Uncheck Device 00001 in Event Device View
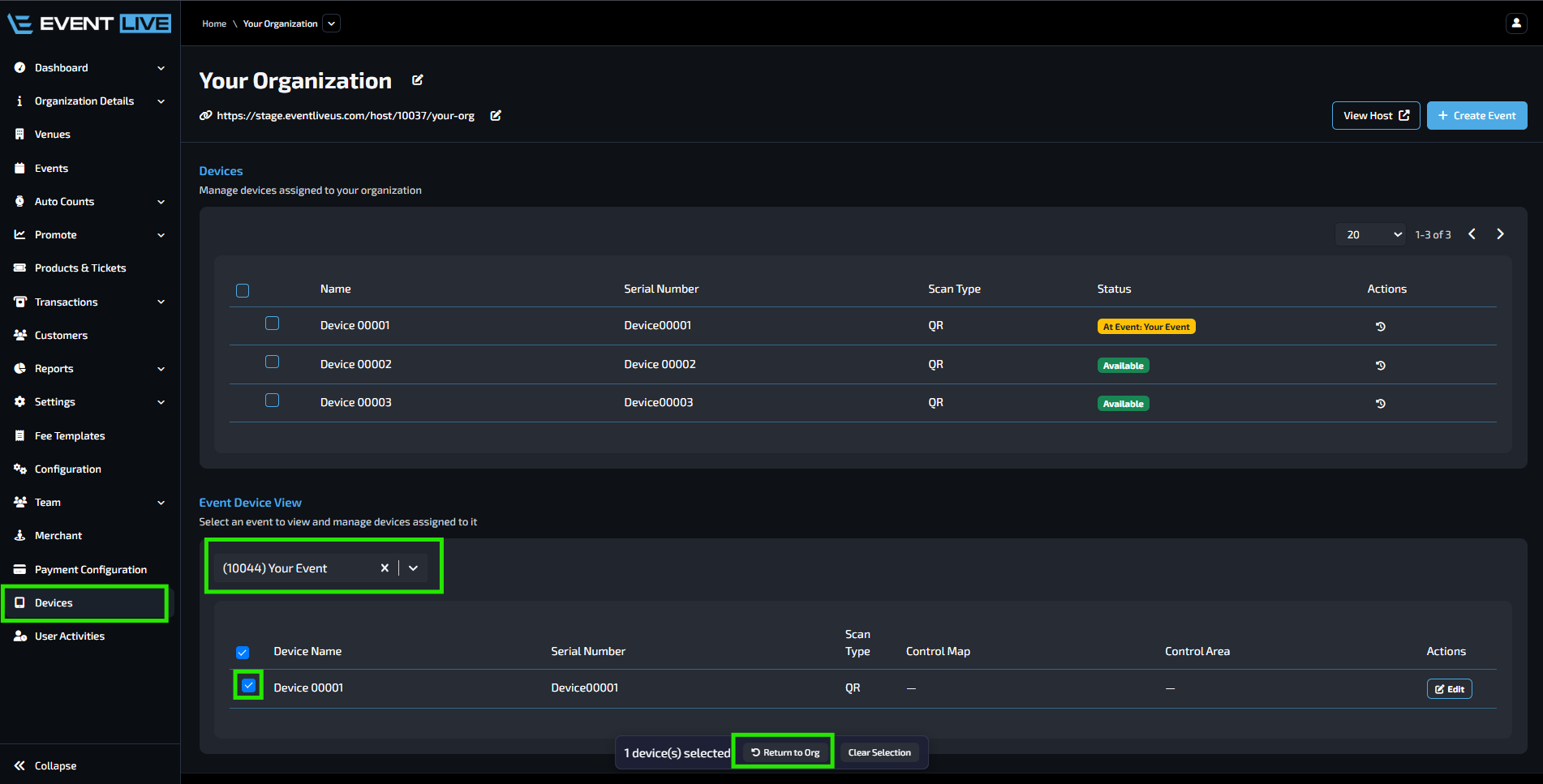Image resolution: width=1543 pixels, height=784 pixels. coord(249,686)
